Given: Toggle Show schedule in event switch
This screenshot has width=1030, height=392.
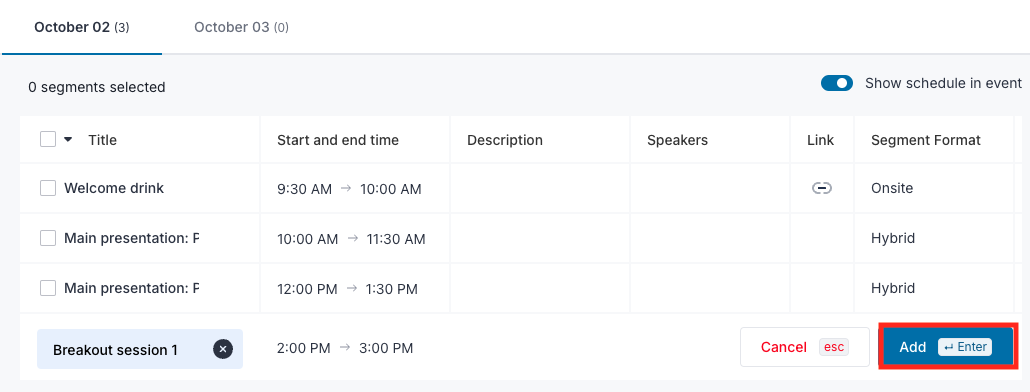Looking at the screenshot, I should pos(837,83).
